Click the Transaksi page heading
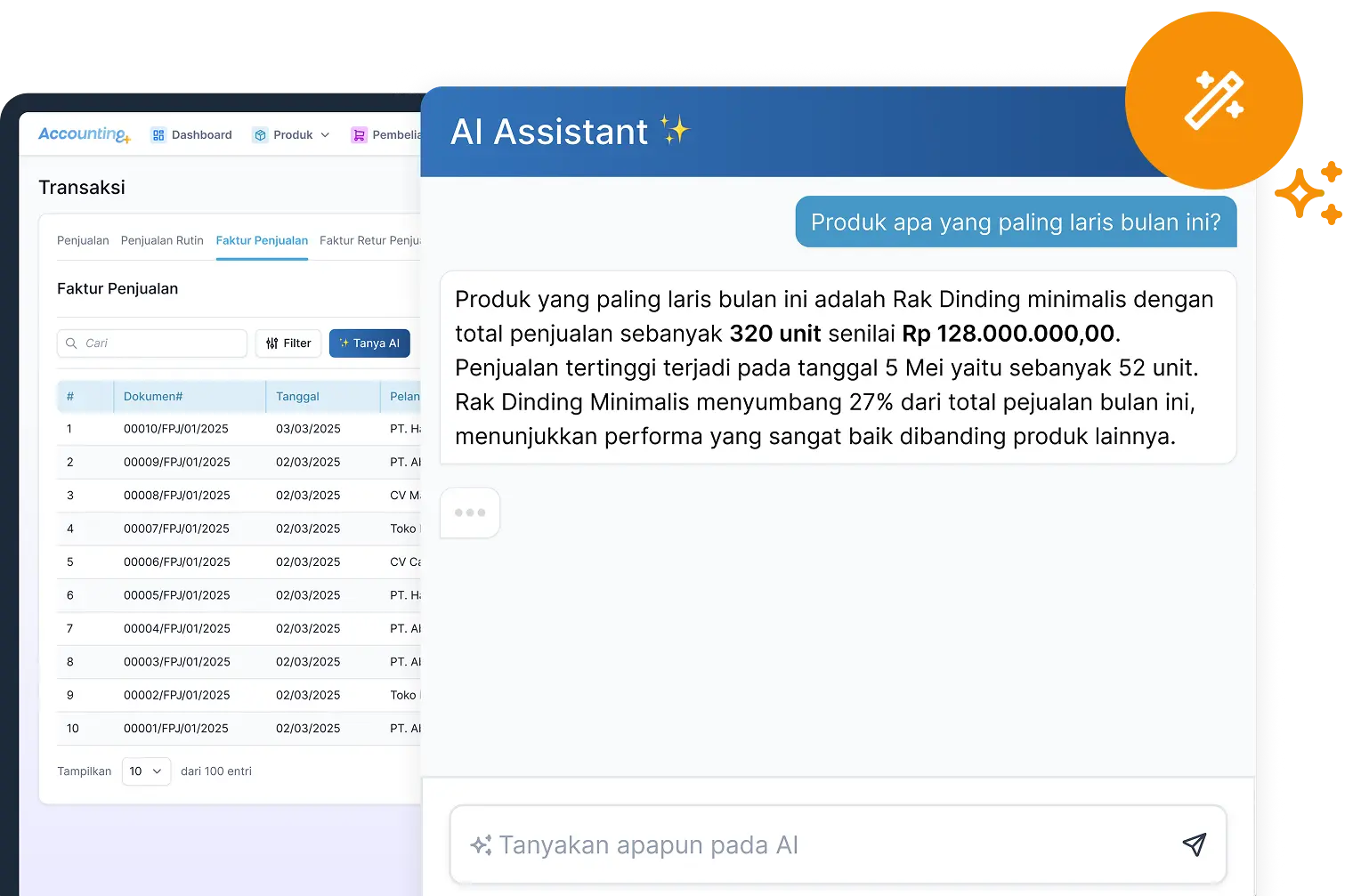The height and width of the screenshot is (896, 1353). coord(82,188)
